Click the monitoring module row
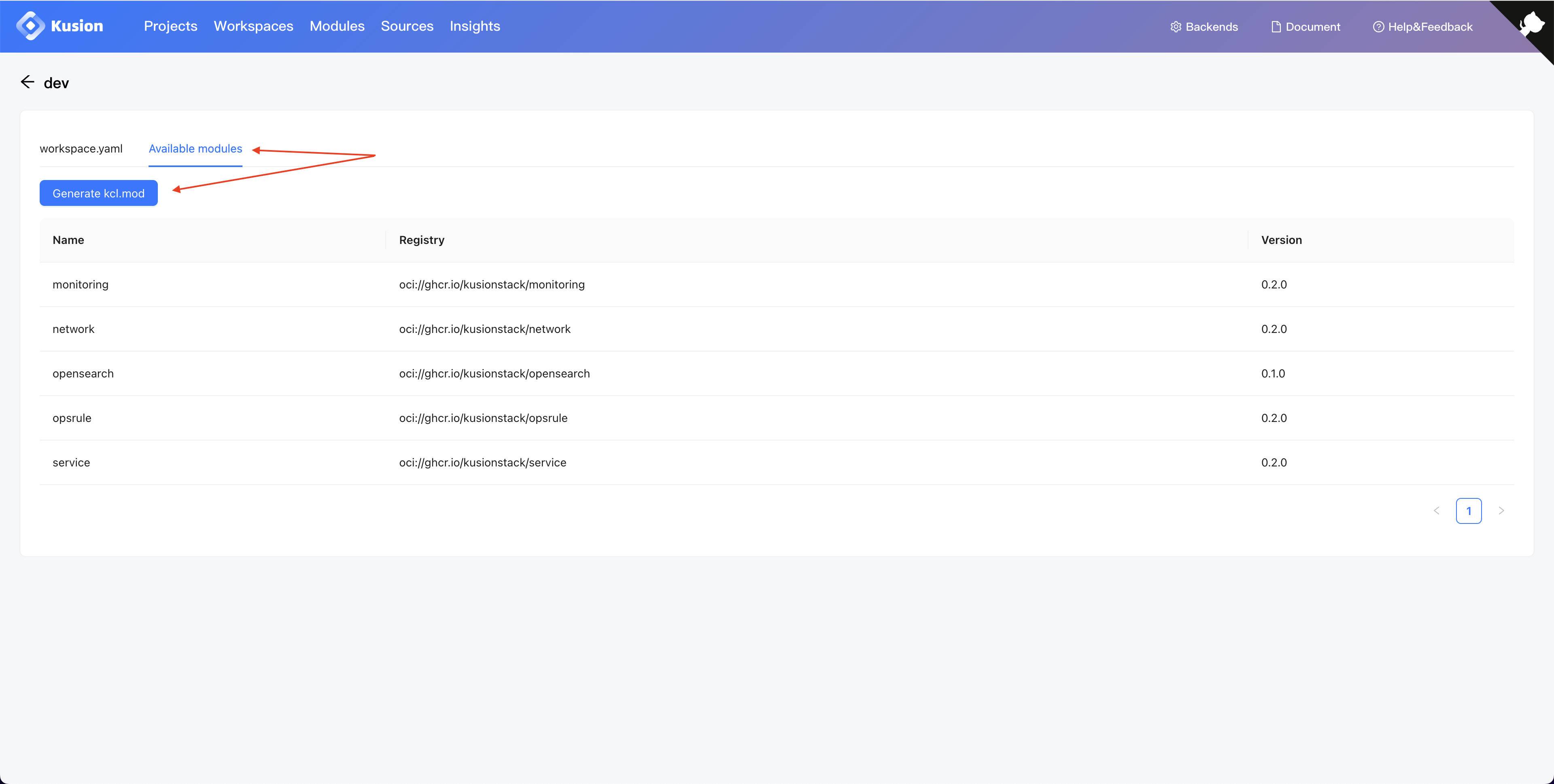 (x=80, y=284)
